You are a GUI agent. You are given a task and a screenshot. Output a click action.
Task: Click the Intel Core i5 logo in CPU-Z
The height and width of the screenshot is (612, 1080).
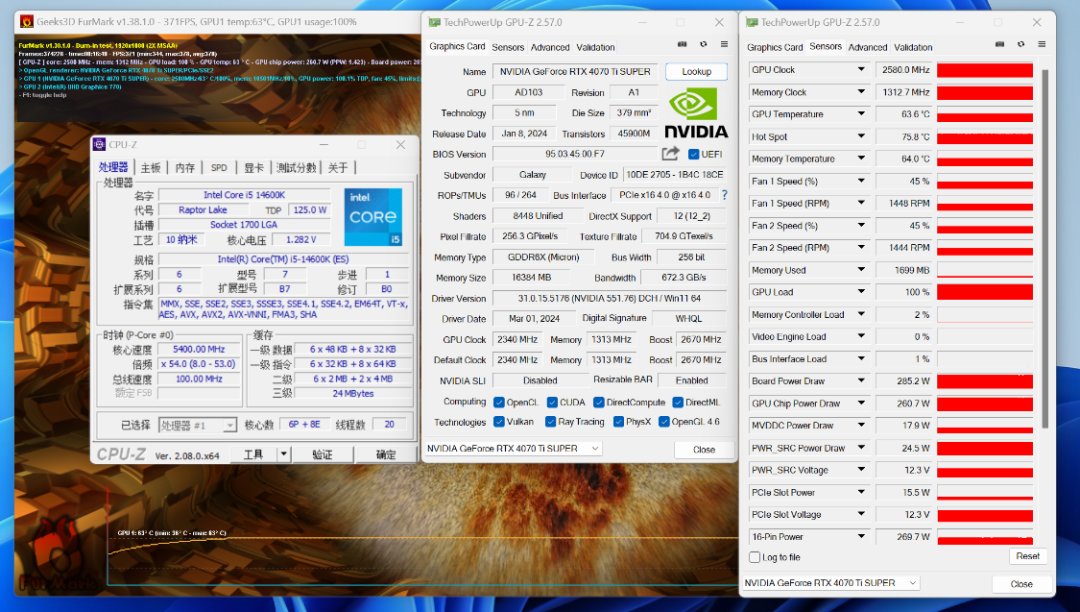coord(373,217)
